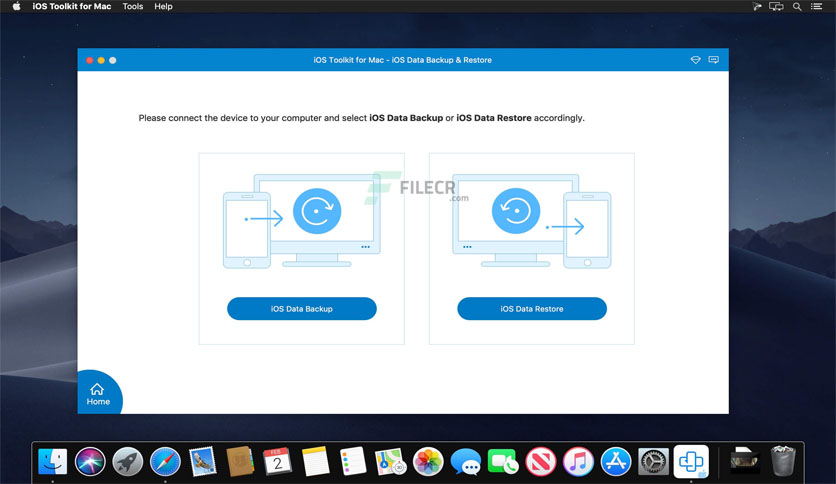
Task: Open Launchpad rocket icon
Action: (127, 462)
